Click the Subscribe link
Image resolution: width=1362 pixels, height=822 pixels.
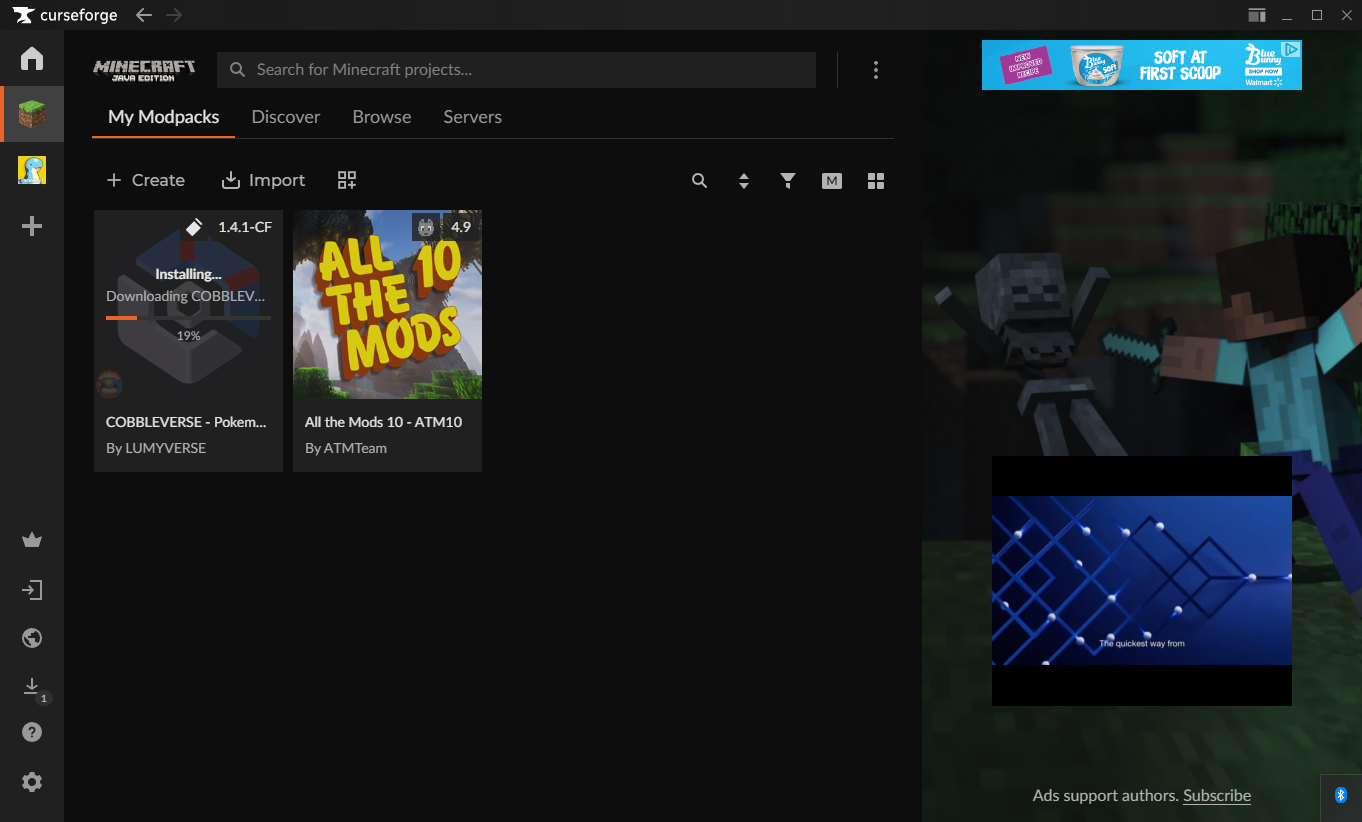(x=1216, y=796)
